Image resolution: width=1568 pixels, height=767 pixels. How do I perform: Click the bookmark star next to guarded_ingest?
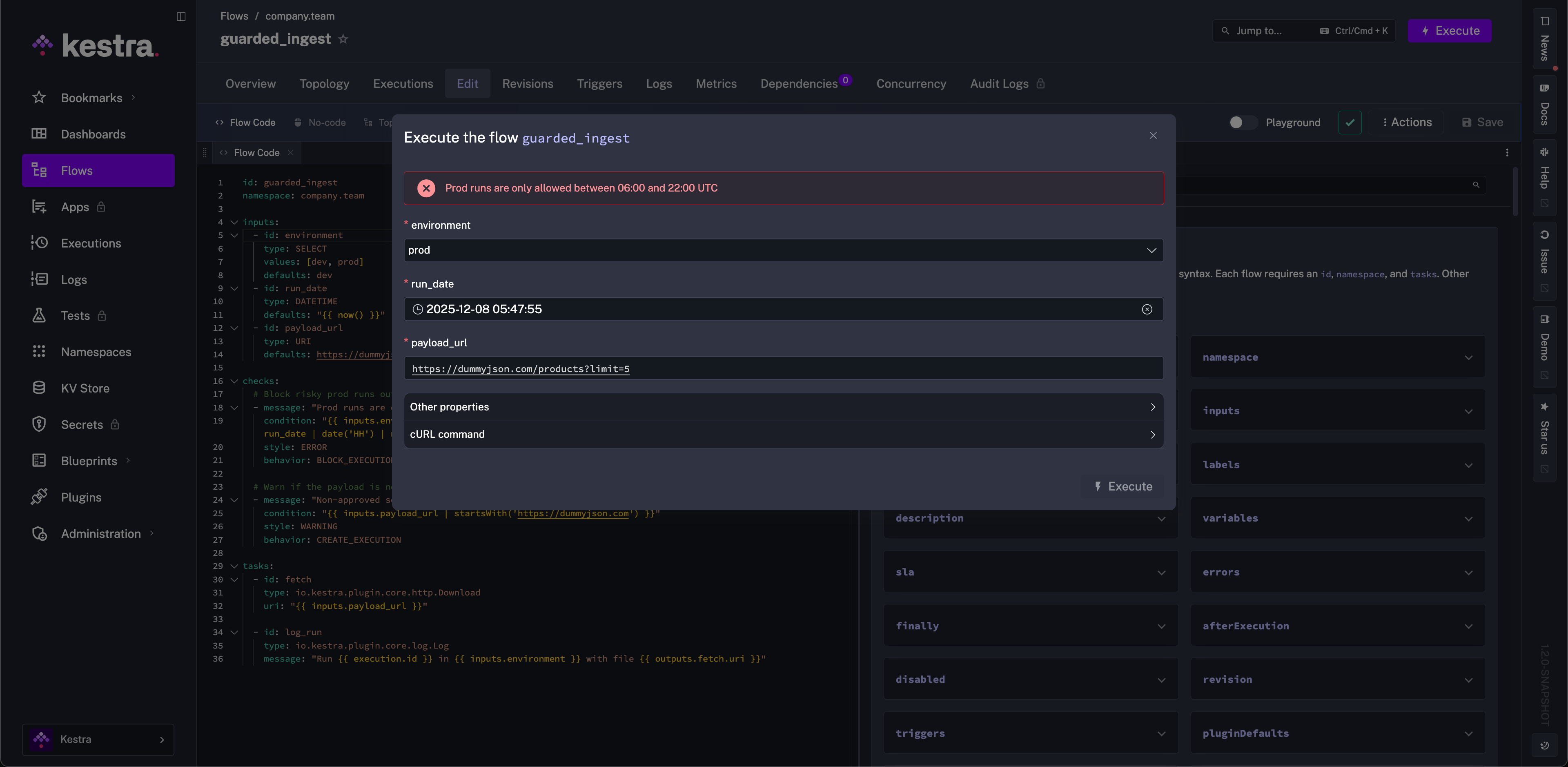[x=343, y=39]
